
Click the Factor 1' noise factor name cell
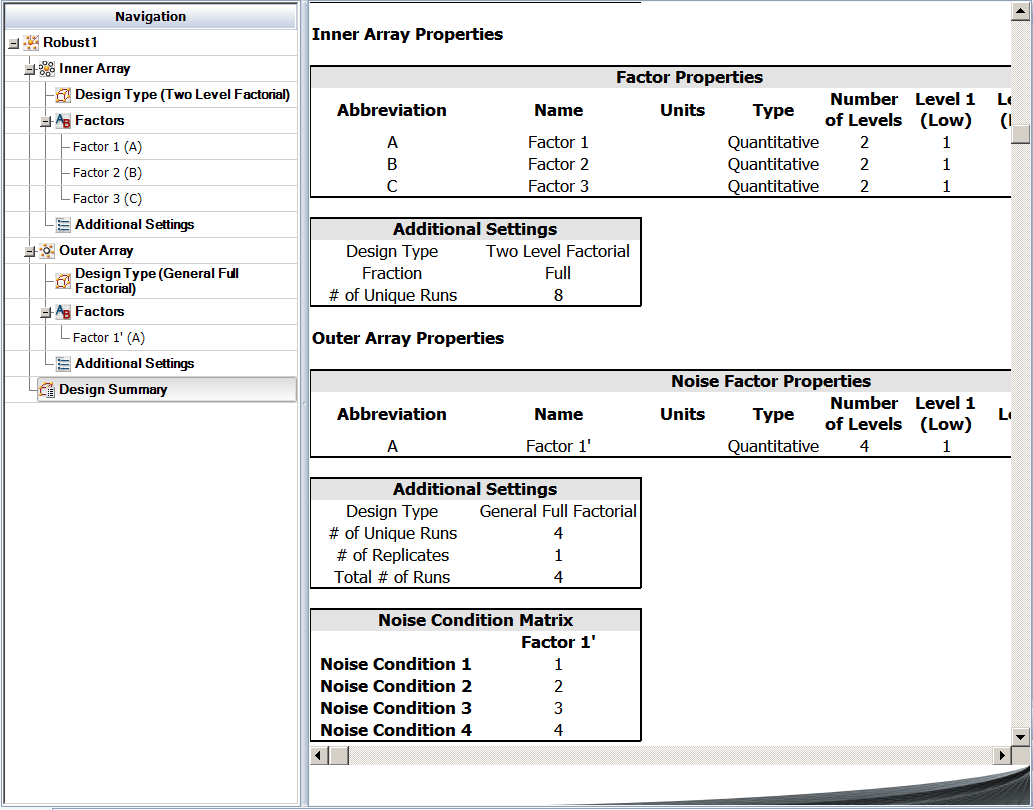558,446
